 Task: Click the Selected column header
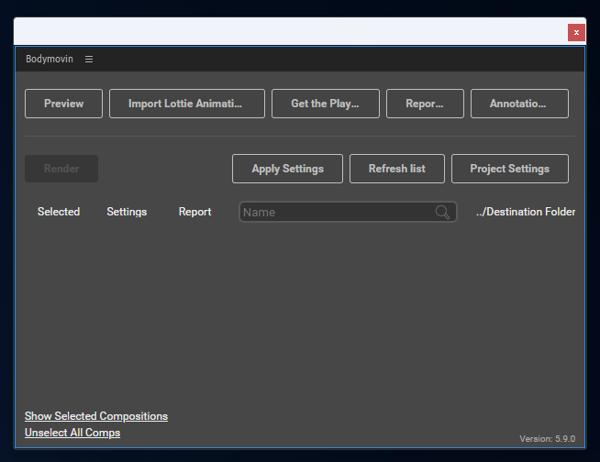pos(59,212)
